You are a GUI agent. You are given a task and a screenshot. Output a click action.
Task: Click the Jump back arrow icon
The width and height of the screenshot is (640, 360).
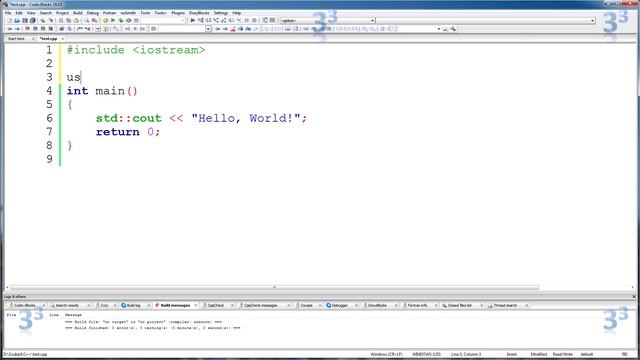coord(10,29)
